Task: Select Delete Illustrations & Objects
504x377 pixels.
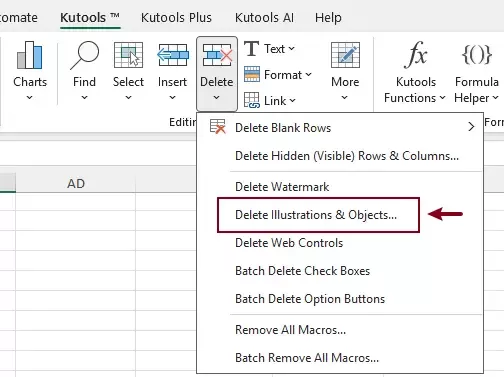Action: click(x=340, y=215)
